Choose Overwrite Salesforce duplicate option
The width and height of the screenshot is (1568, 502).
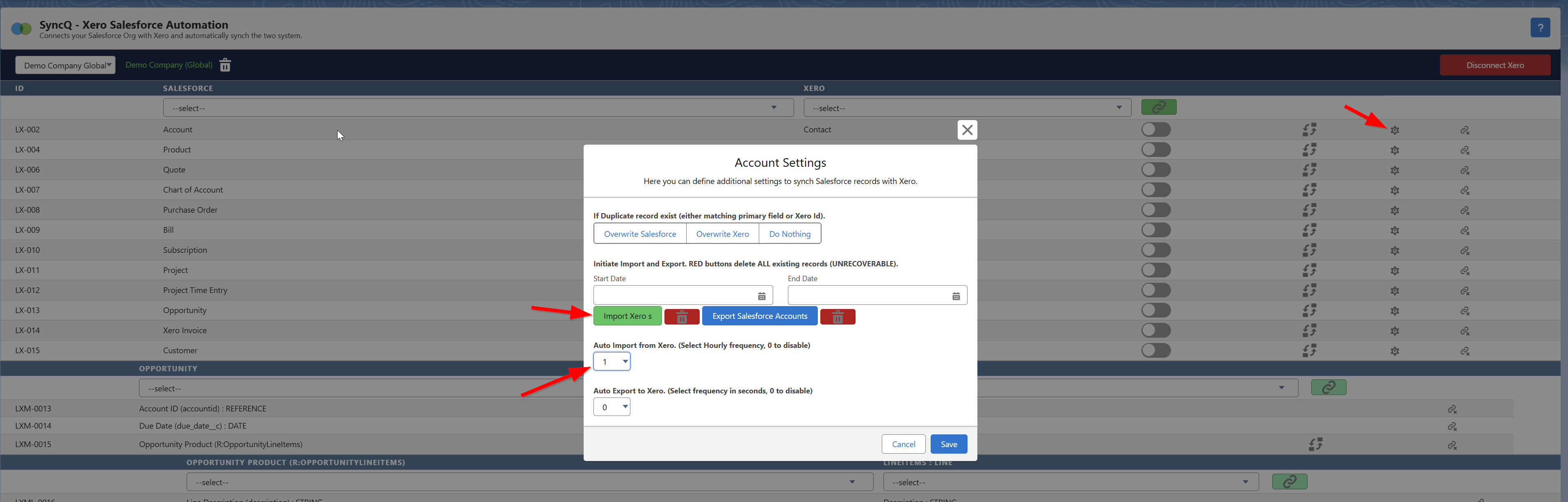(640, 234)
